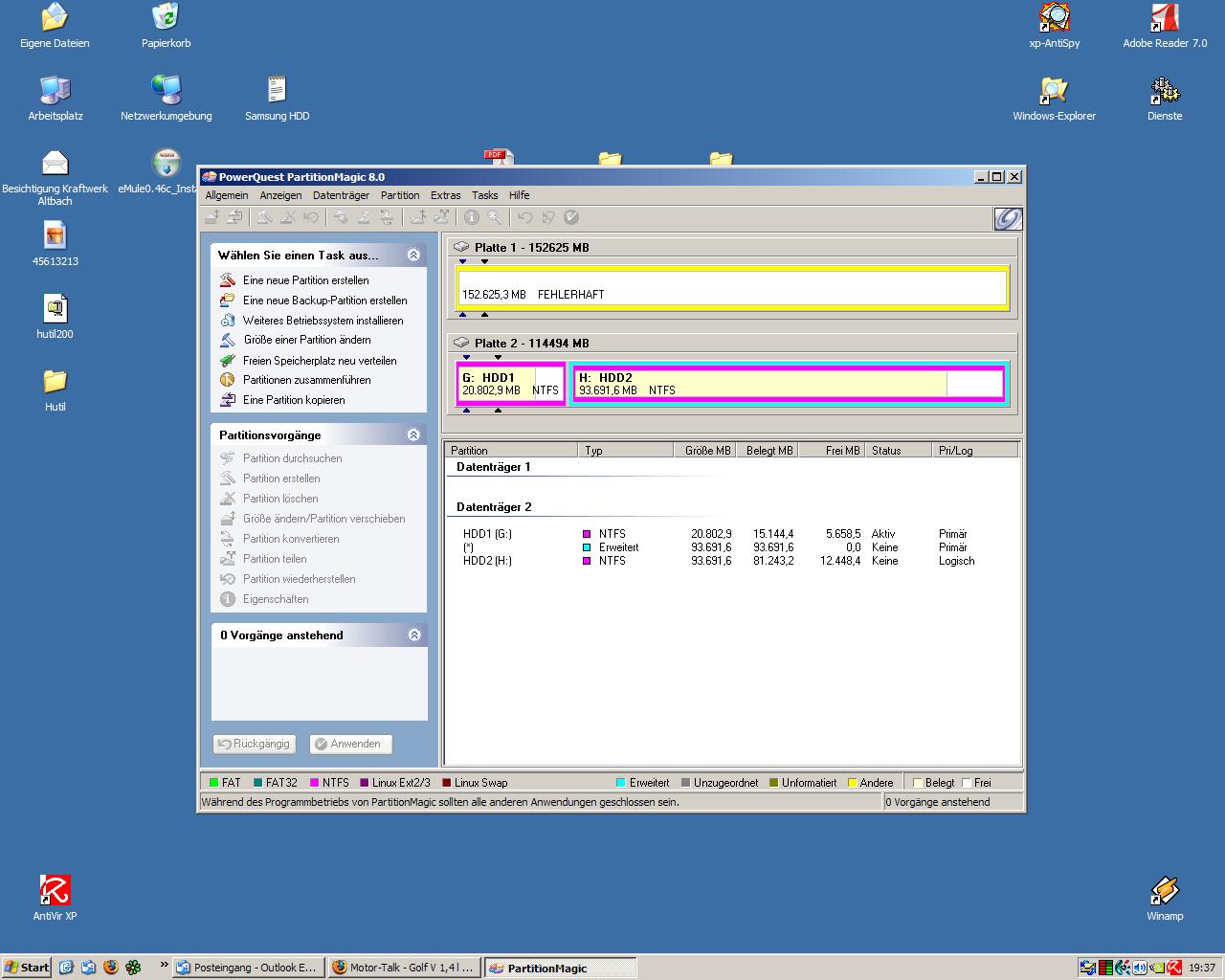Click the 'Eine neue Backup-Partition erstellen' icon

pyautogui.click(x=228, y=301)
